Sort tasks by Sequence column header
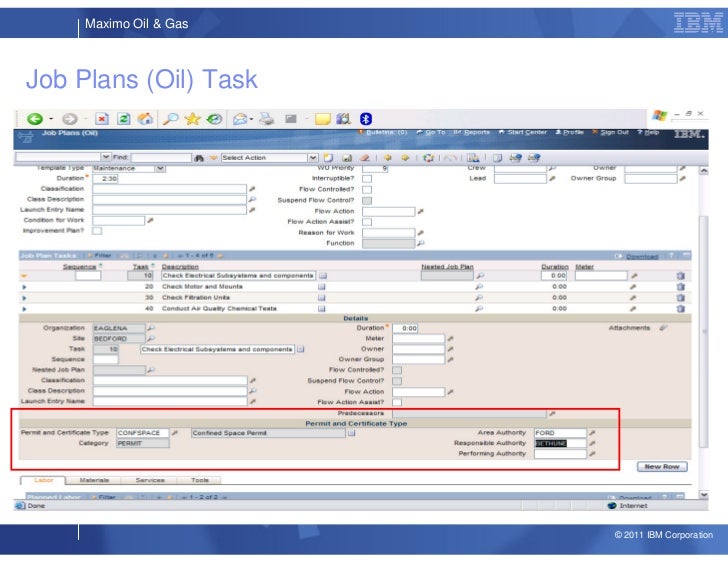 pyautogui.click(x=79, y=267)
